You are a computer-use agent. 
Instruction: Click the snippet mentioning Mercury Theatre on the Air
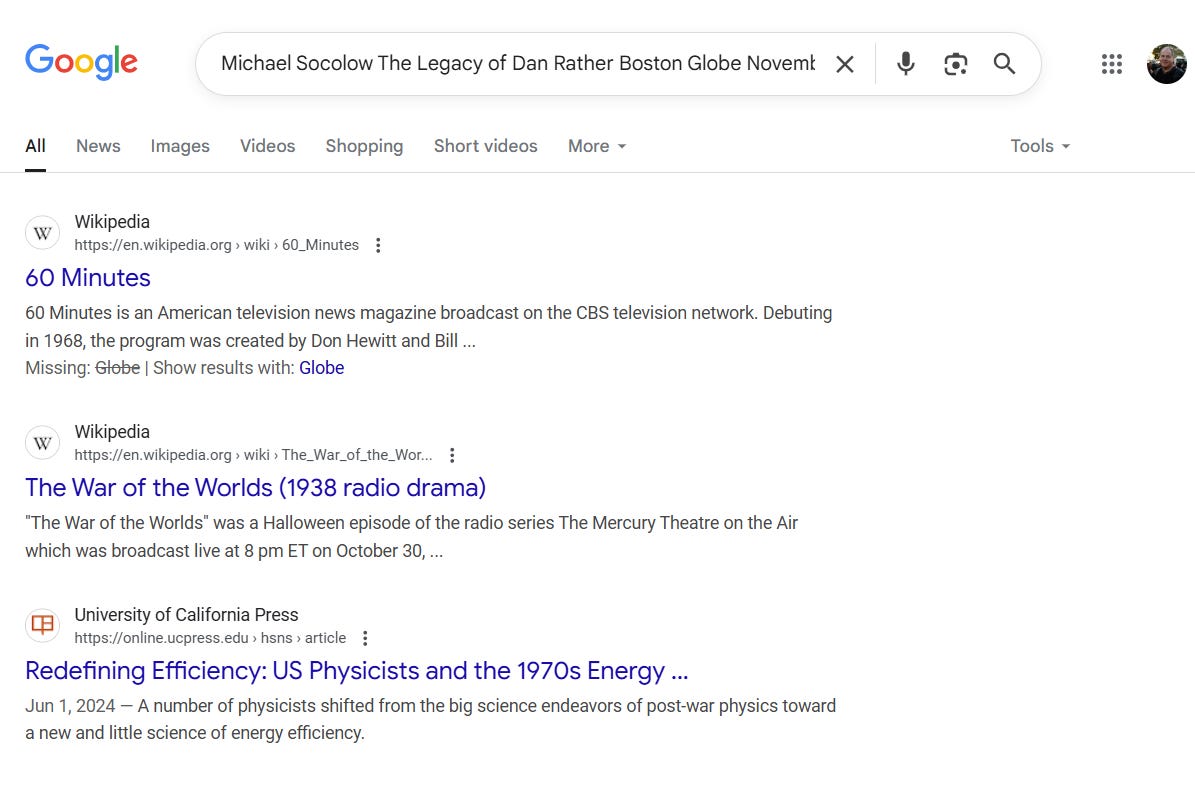pyautogui.click(x=412, y=537)
